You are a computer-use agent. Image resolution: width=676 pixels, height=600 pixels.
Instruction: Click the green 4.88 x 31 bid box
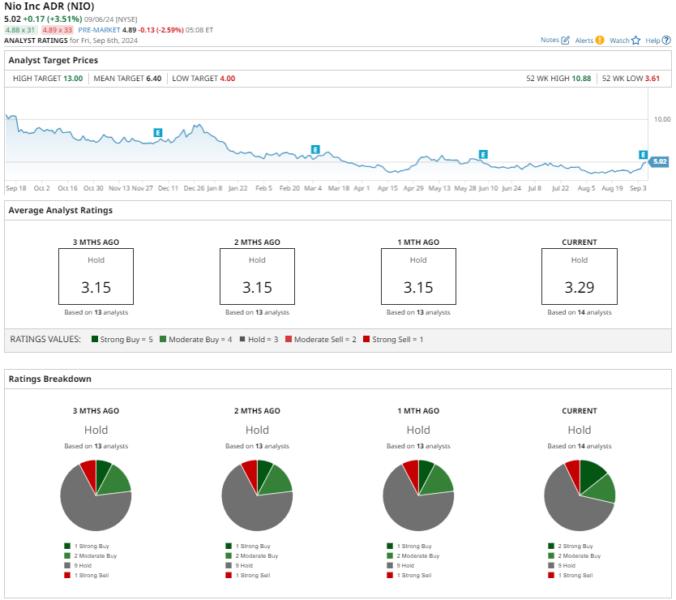pos(20,30)
